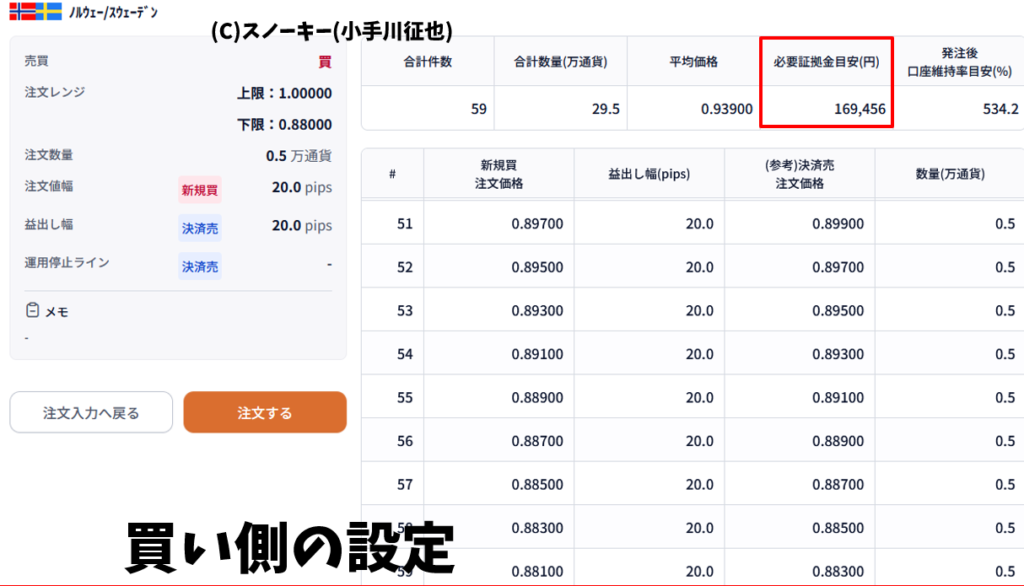This screenshot has height=586, width=1024.
Task: Click the clipboard icon beside メモ
Action: [32, 311]
